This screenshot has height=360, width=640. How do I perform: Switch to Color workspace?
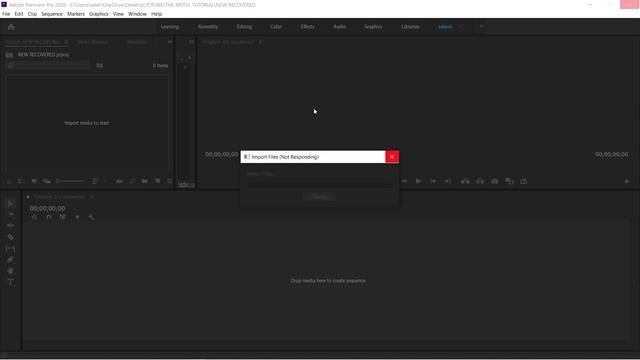coord(276,27)
